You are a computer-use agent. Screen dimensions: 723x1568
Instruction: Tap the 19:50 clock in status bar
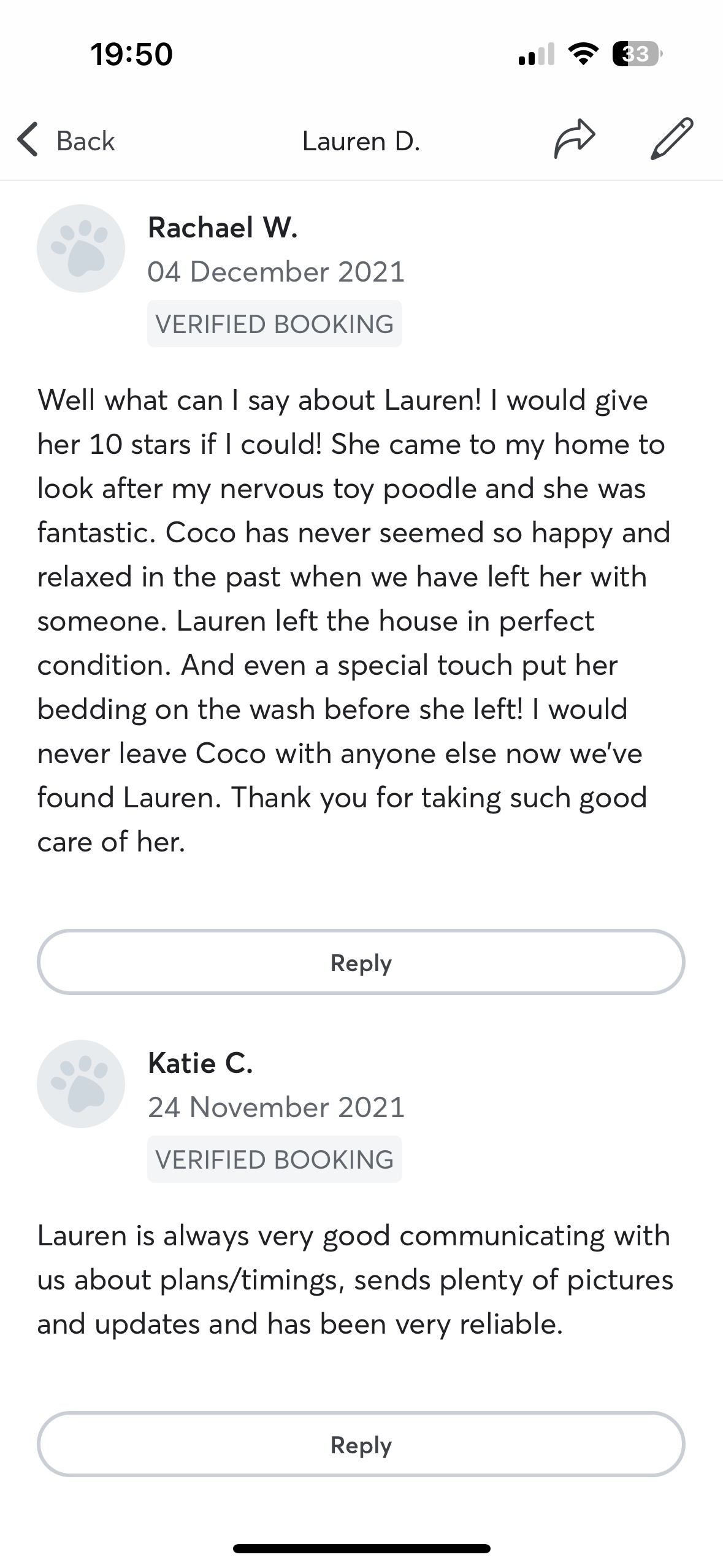click(132, 54)
